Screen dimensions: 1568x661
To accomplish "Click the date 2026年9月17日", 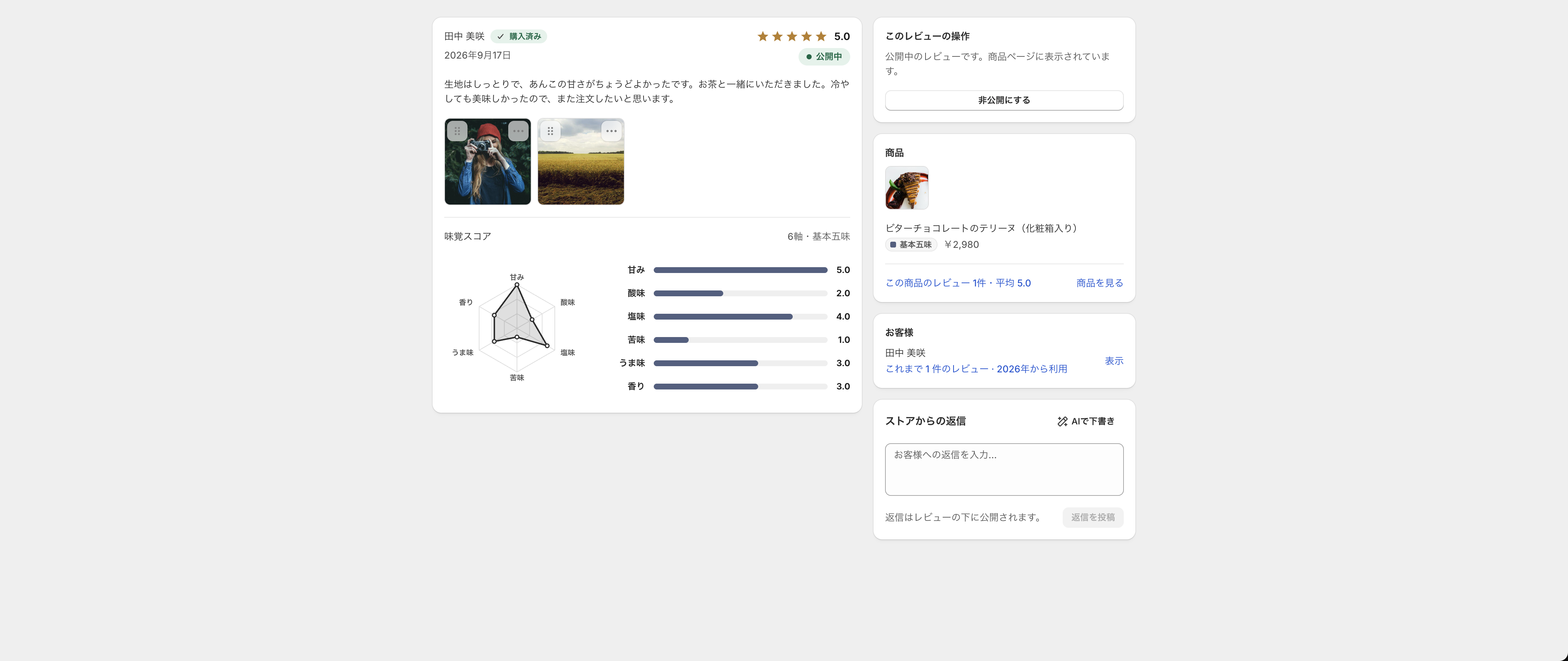I will 477,55.
